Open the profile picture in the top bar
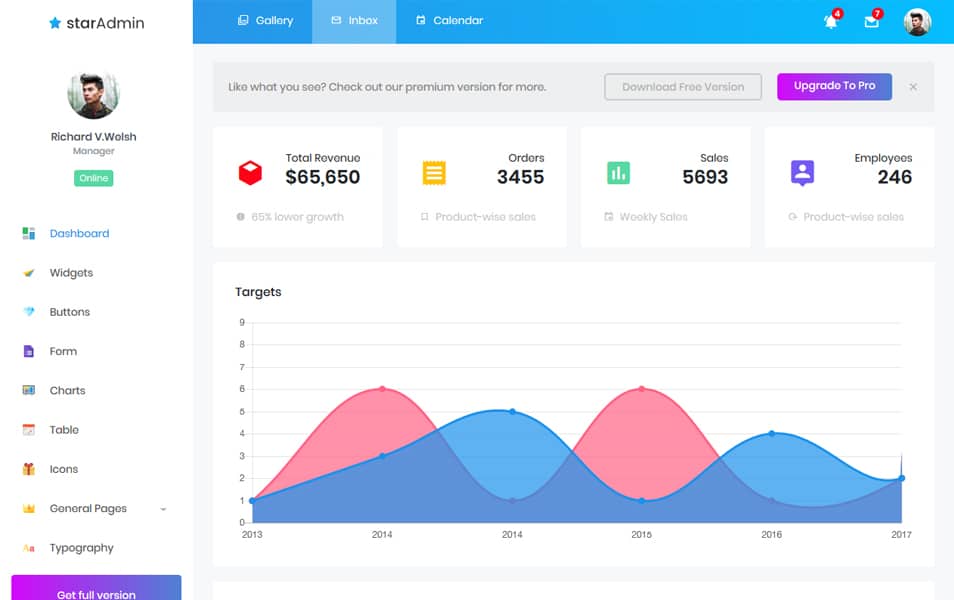This screenshot has height=600, width=954. tap(916, 22)
